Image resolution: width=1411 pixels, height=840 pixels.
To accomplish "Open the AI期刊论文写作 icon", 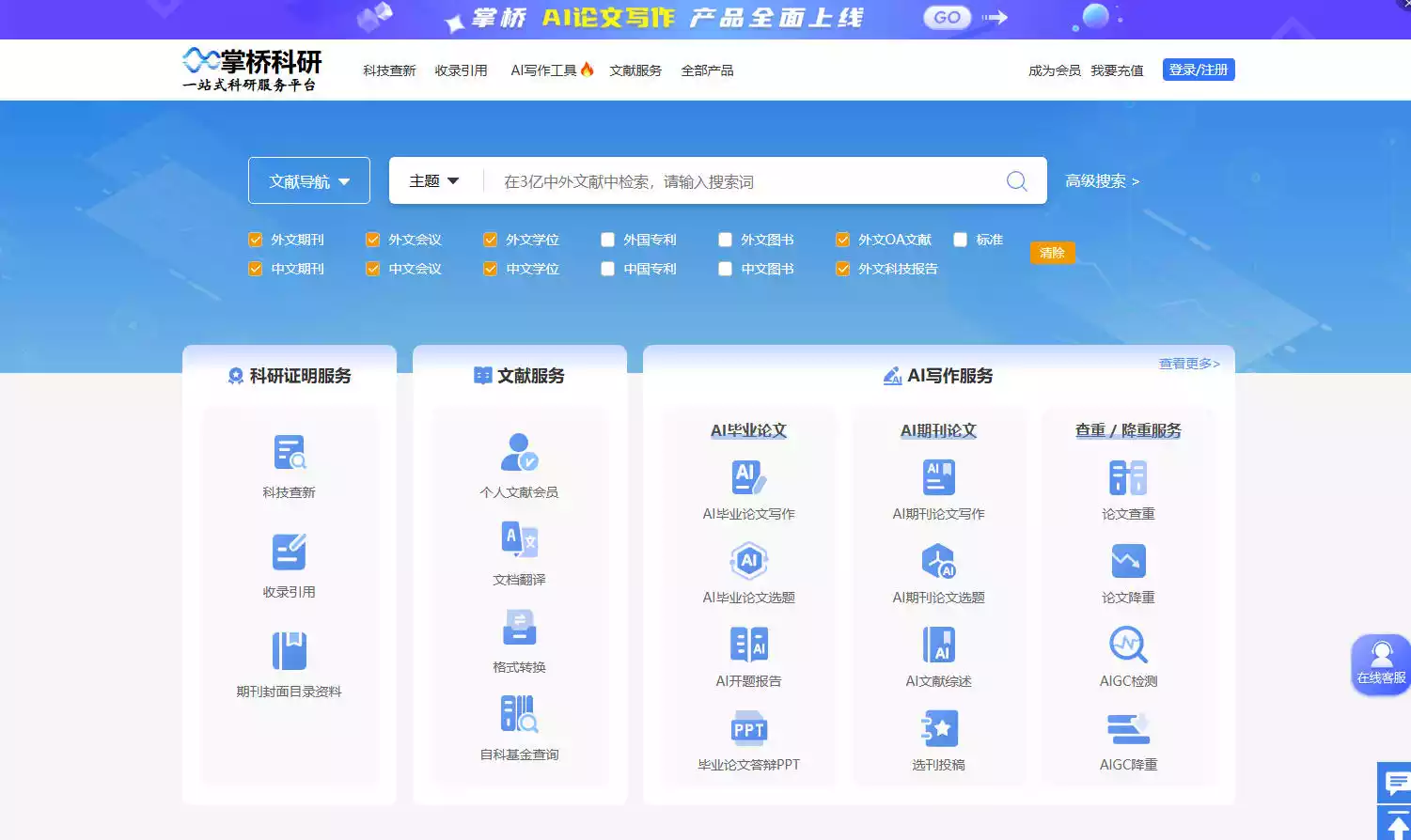I will point(939,477).
